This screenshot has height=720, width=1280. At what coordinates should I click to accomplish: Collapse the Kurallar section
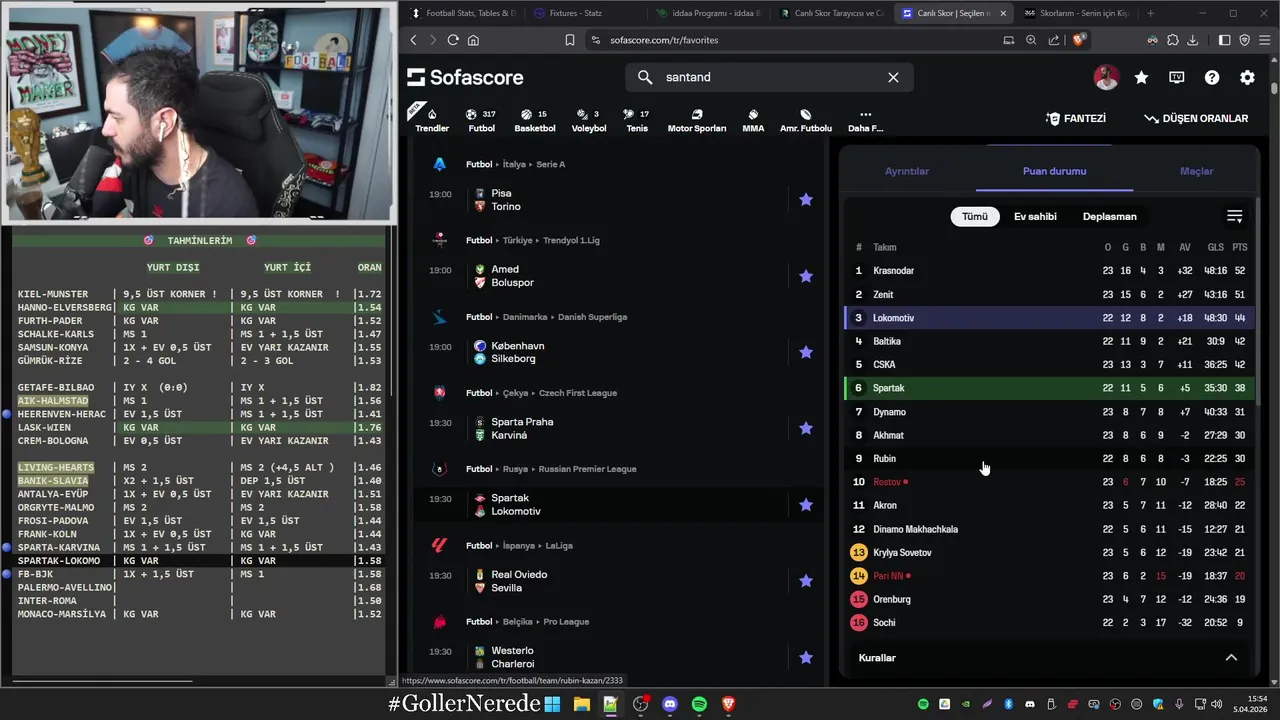point(1231,658)
